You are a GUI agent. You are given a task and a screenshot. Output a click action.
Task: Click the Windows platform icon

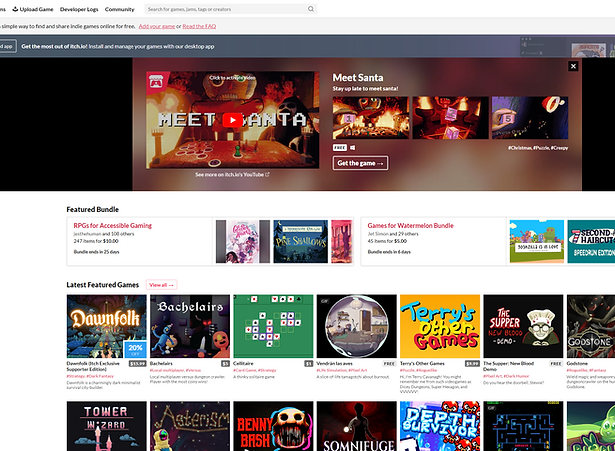[x=353, y=148]
